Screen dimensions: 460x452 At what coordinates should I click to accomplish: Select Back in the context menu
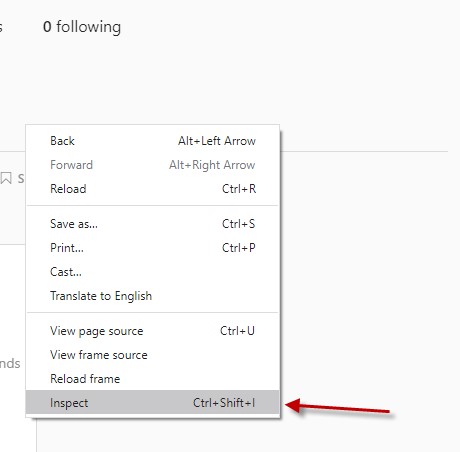[152, 141]
